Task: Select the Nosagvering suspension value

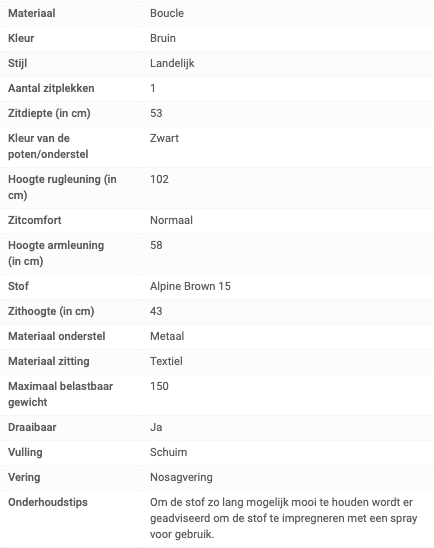Action: coord(181,477)
